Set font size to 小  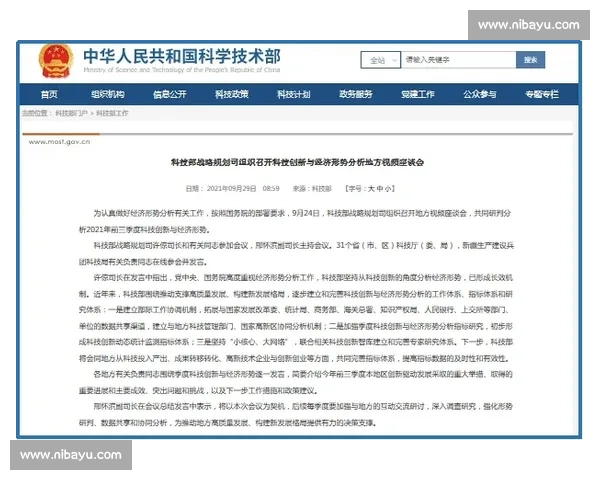point(388,189)
